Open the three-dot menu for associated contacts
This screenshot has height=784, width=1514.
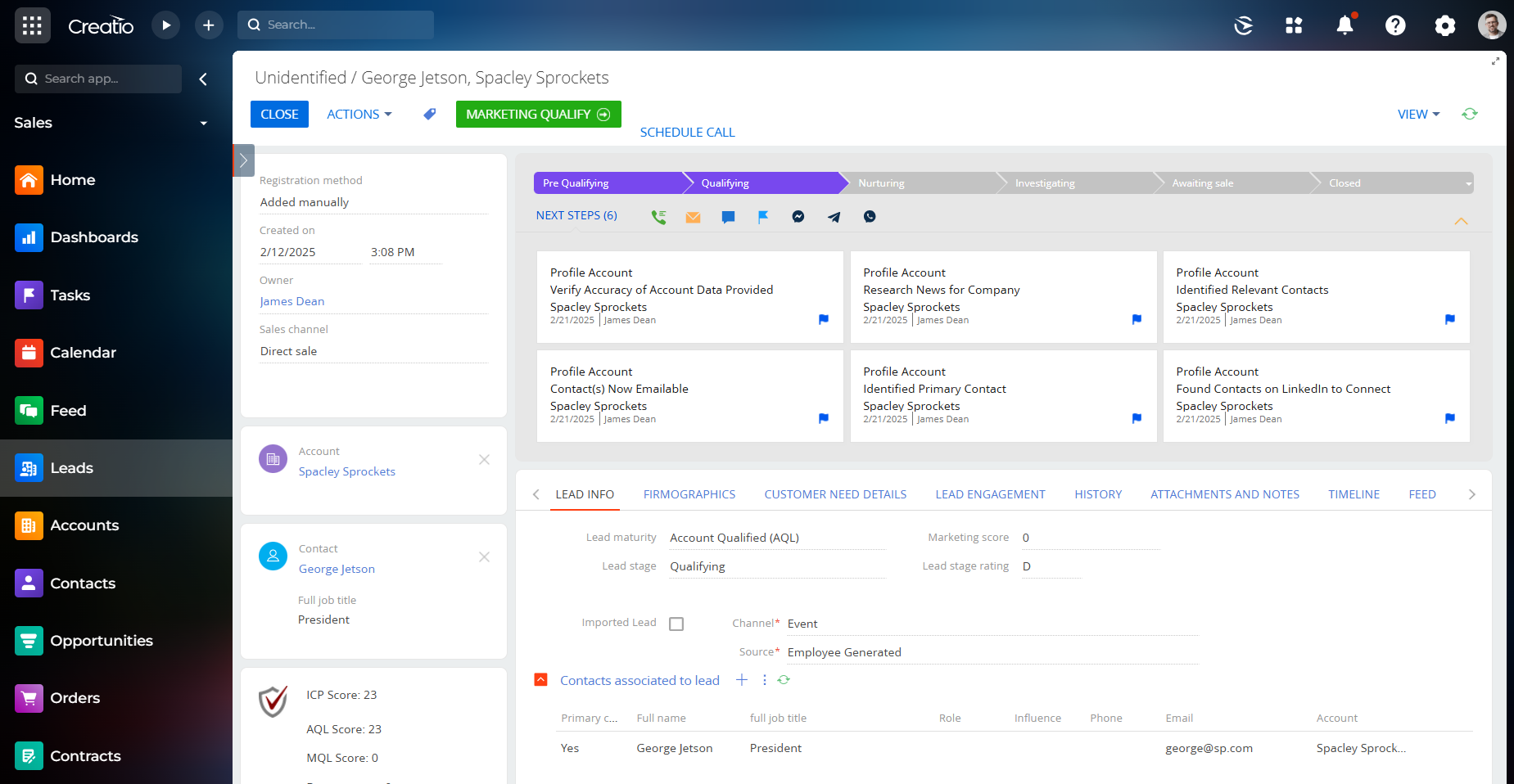(x=765, y=680)
